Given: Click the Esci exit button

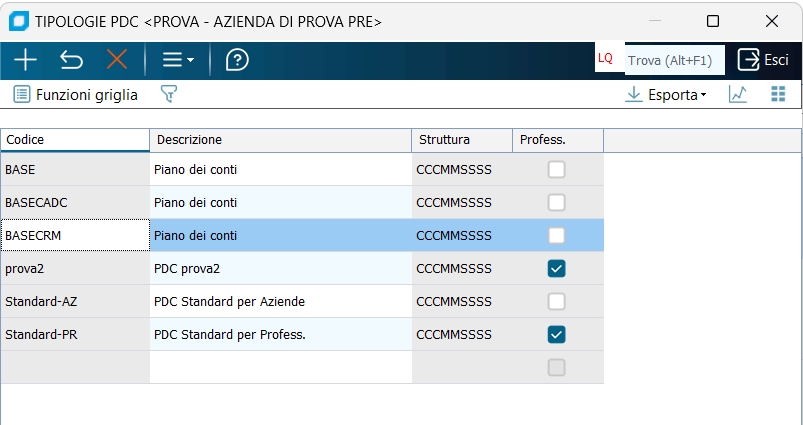Looking at the screenshot, I should pos(763,60).
